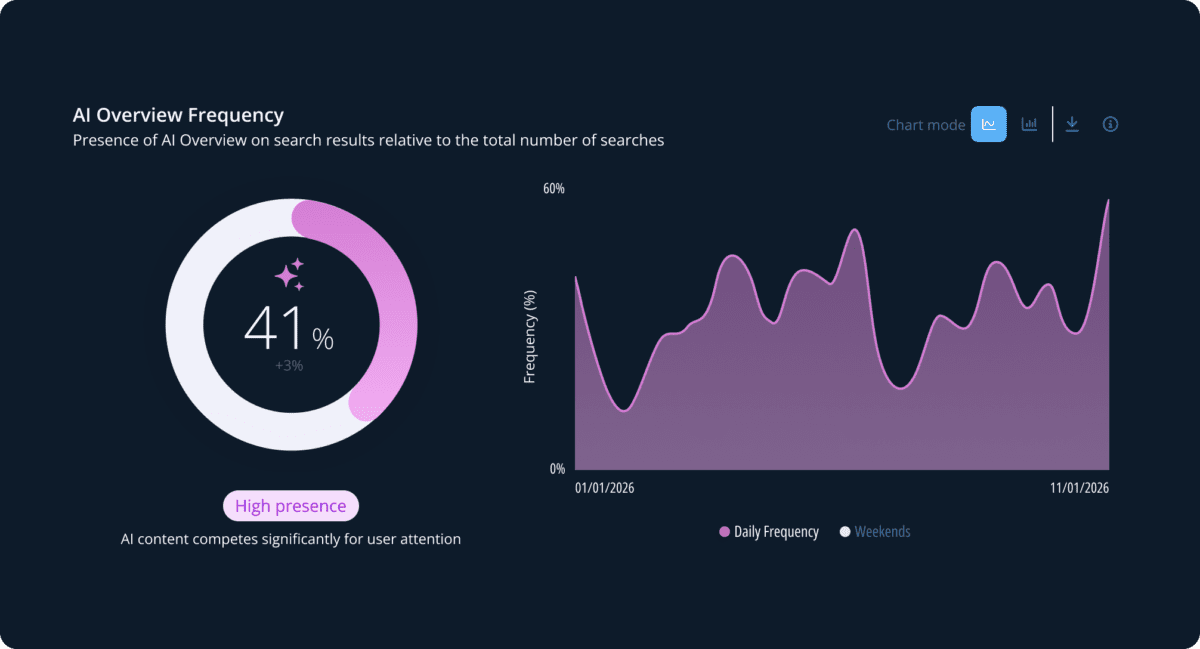Click the Frequency (%) axis title
The height and width of the screenshot is (649, 1200).
(x=531, y=337)
